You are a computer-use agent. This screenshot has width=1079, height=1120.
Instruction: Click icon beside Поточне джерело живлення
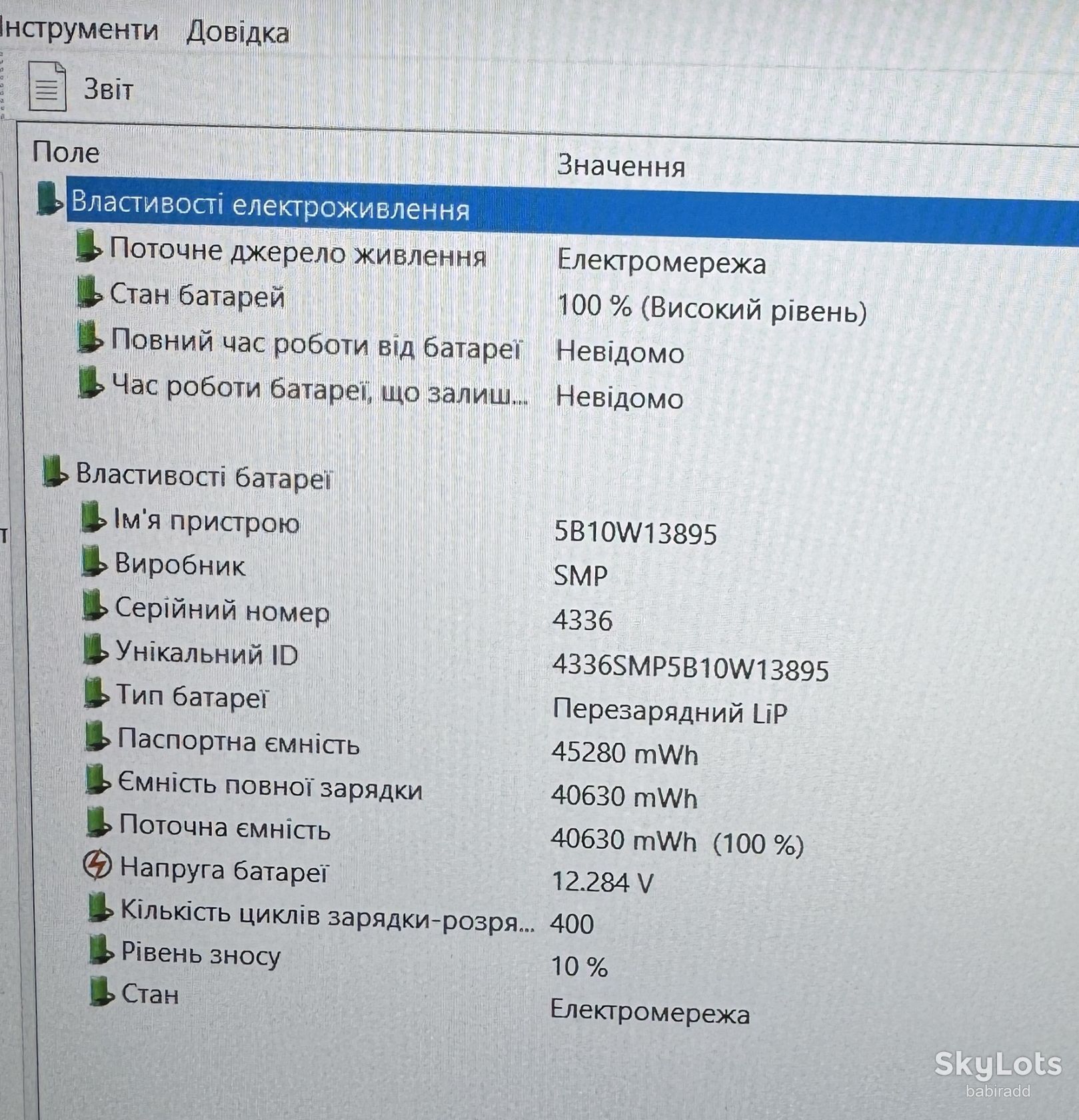click(x=89, y=246)
